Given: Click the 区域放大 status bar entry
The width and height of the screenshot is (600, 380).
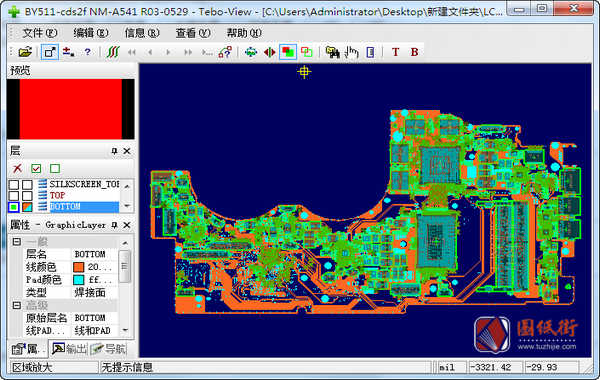Looking at the screenshot, I should pos(54,367).
